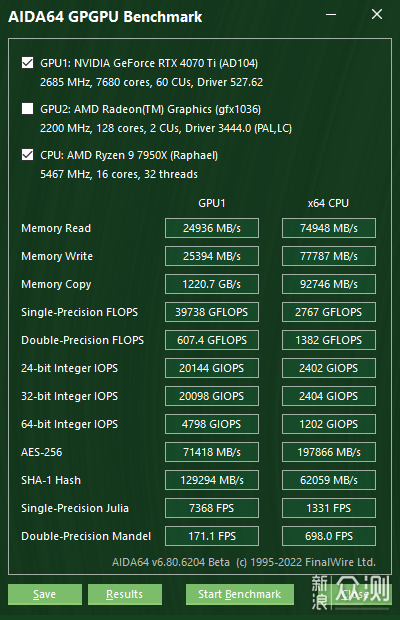Image resolution: width=400 pixels, height=620 pixels.
Task: Select the CPU Double-Precision FLOPS value 1382 GFLOPS
Action: 329,340
